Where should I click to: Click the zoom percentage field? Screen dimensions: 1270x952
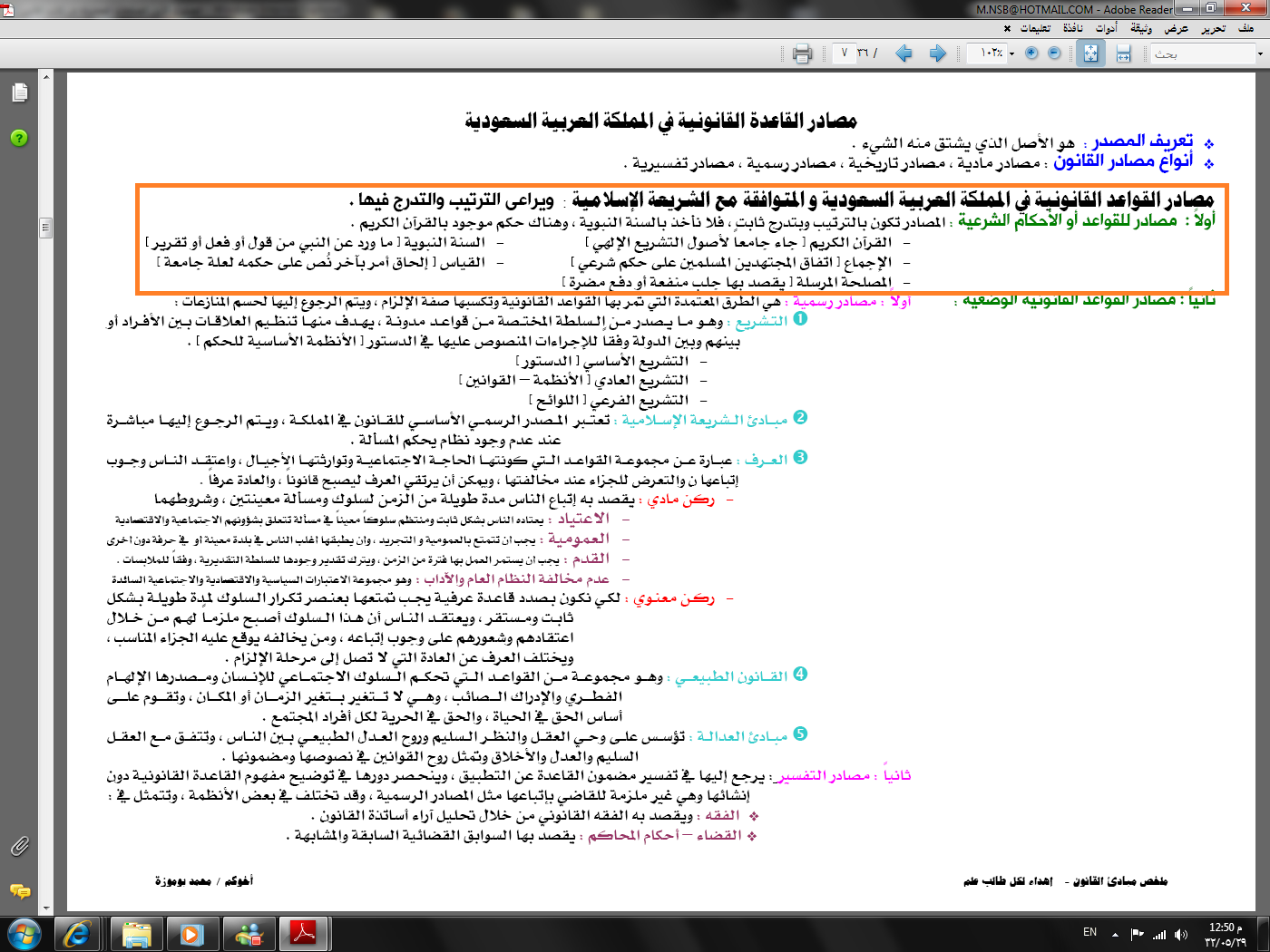(x=987, y=53)
